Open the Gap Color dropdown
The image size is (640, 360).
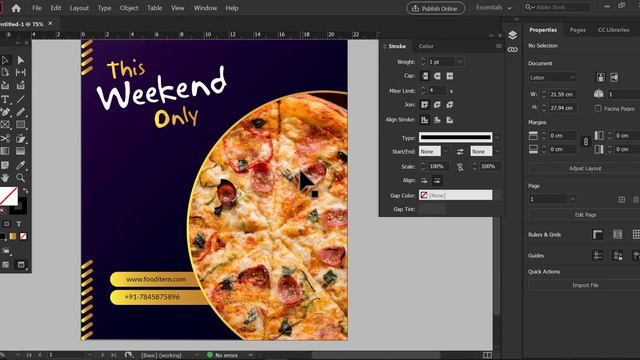pos(498,196)
